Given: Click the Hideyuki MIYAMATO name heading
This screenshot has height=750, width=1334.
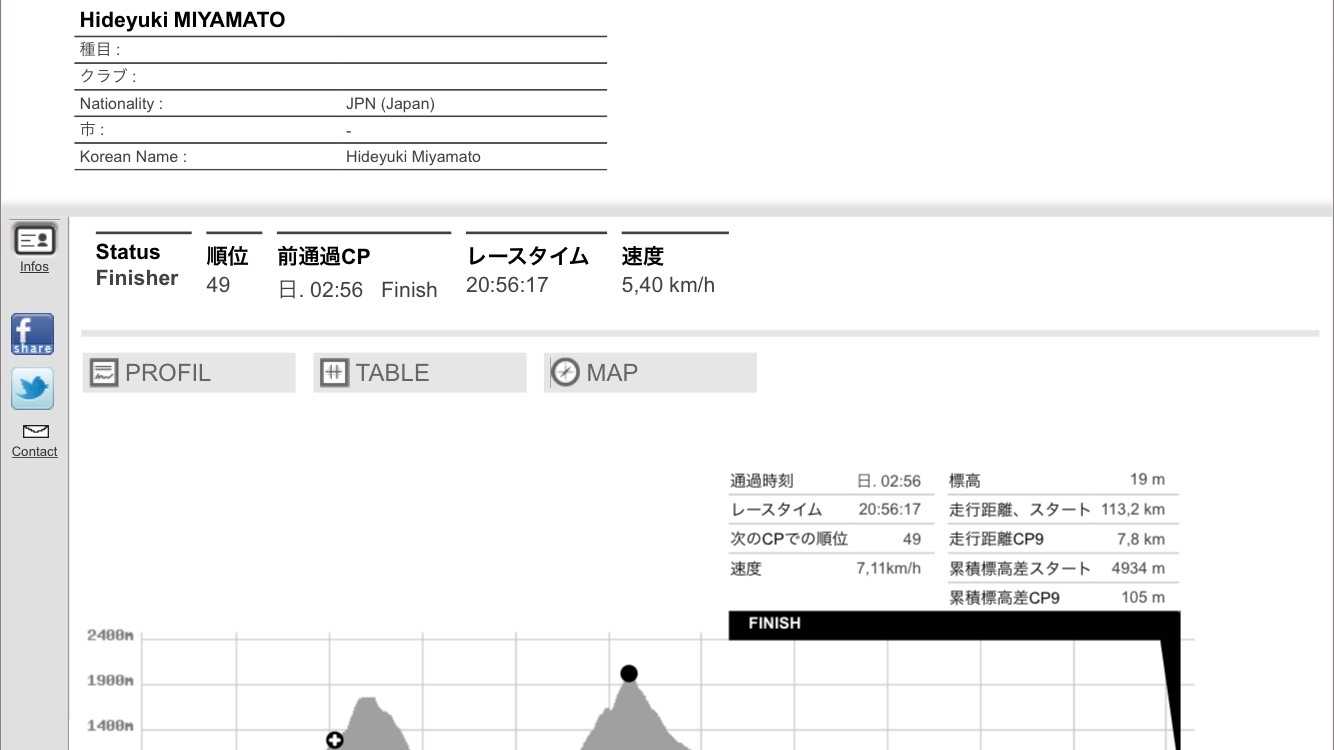Looking at the screenshot, I should [x=182, y=20].
